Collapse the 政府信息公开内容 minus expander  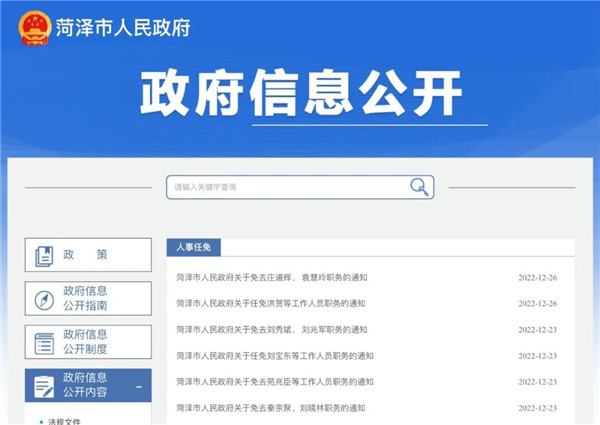pos(139,387)
